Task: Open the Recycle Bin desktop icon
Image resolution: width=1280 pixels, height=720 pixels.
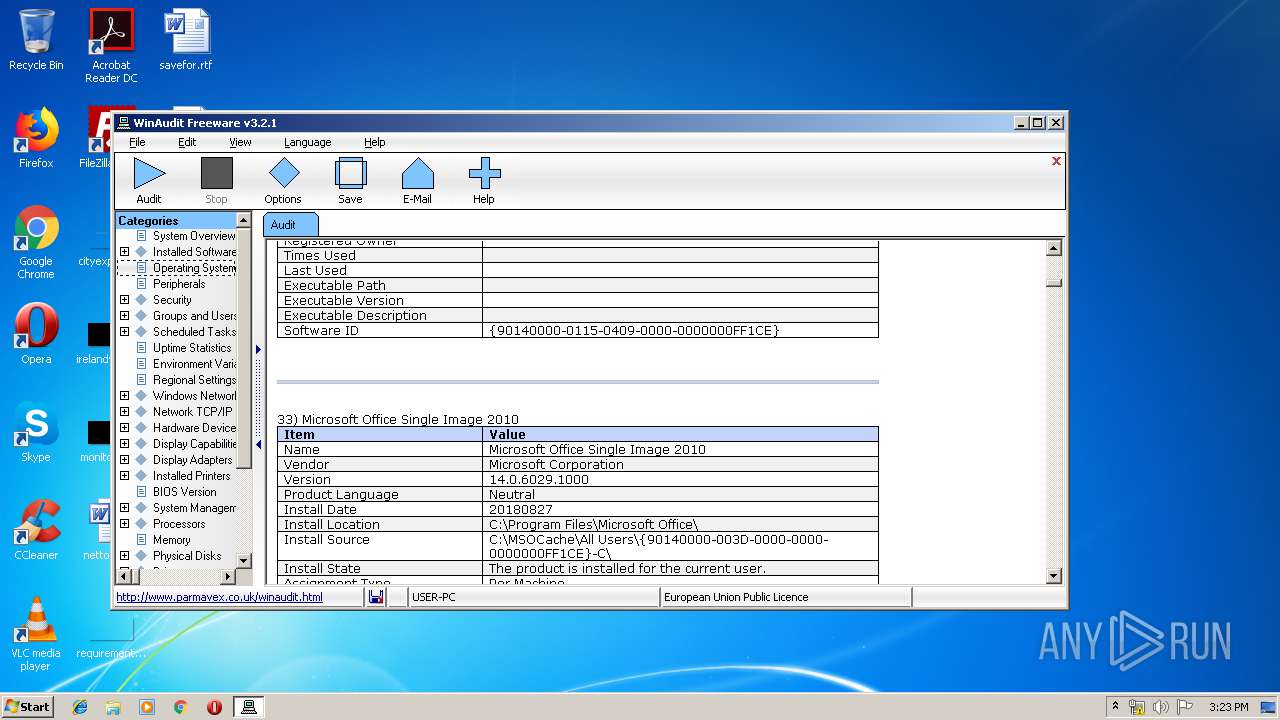Action: pos(36,41)
